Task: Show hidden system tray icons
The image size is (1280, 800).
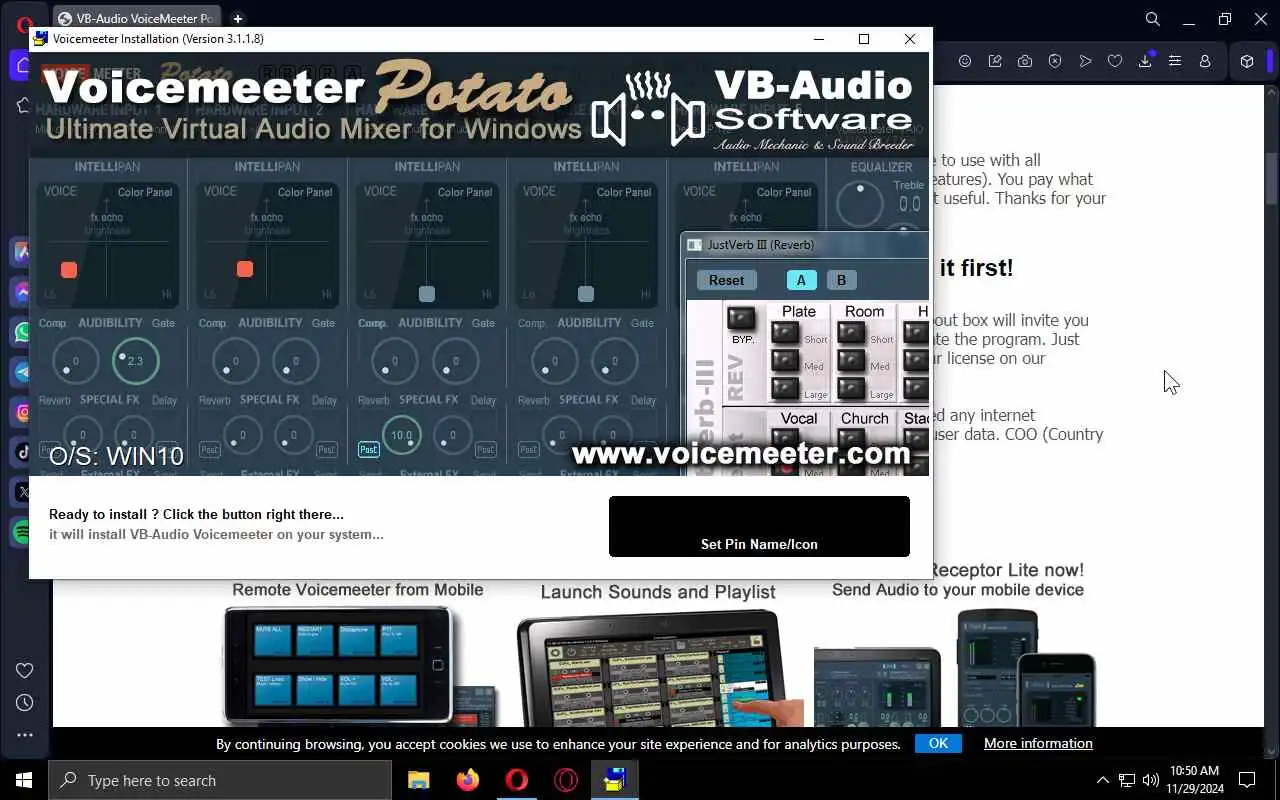Action: point(1103,780)
